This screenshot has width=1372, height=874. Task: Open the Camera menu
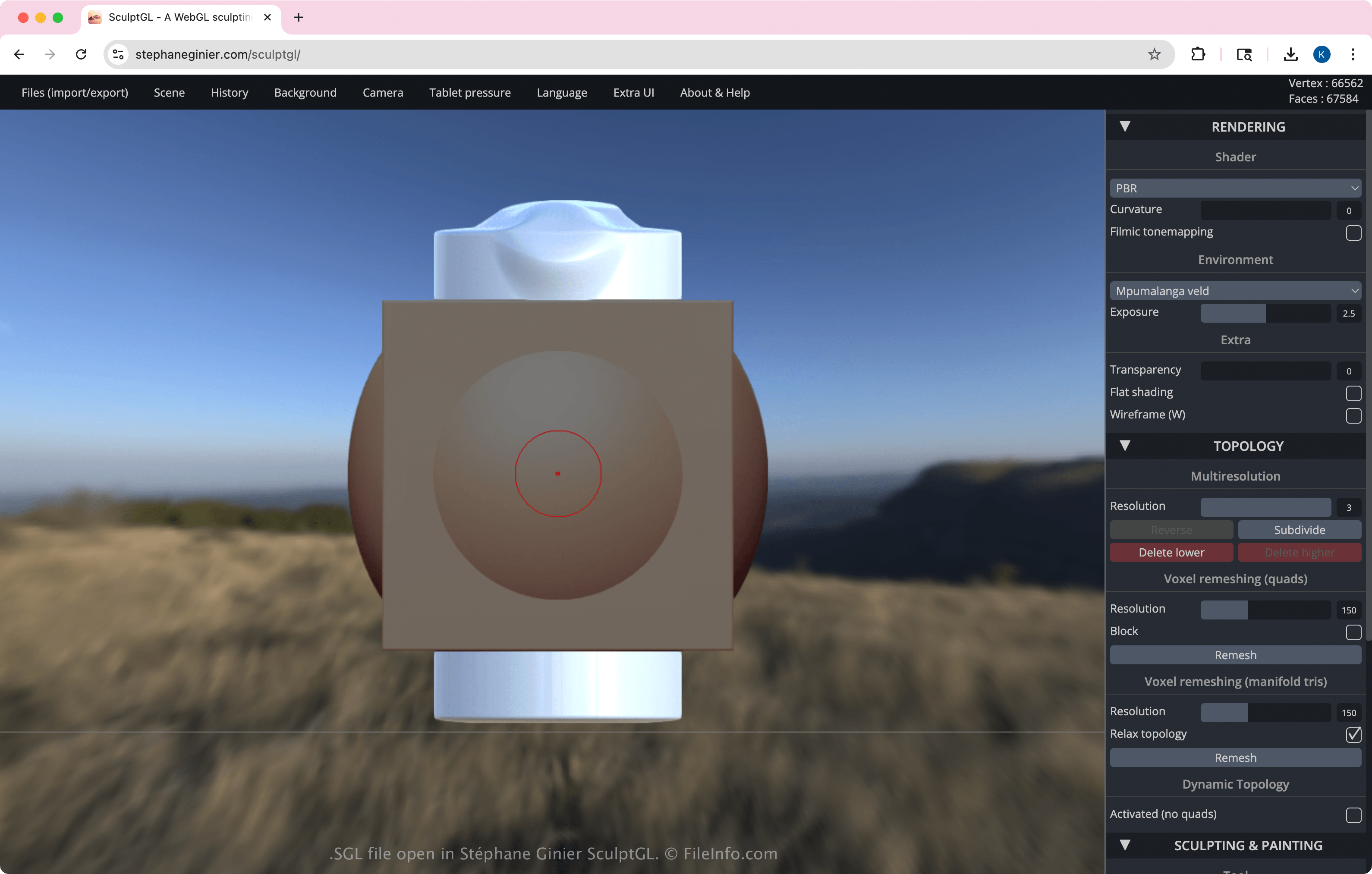tap(382, 92)
